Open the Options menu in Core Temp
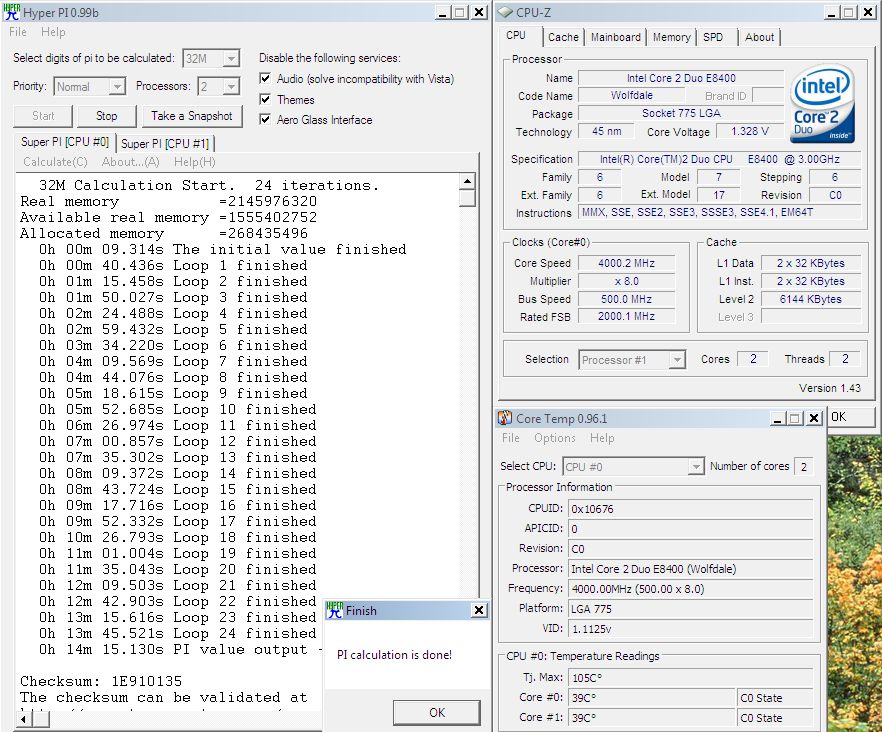The height and width of the screenshot is (732, 882). click(x=554, y=438)
